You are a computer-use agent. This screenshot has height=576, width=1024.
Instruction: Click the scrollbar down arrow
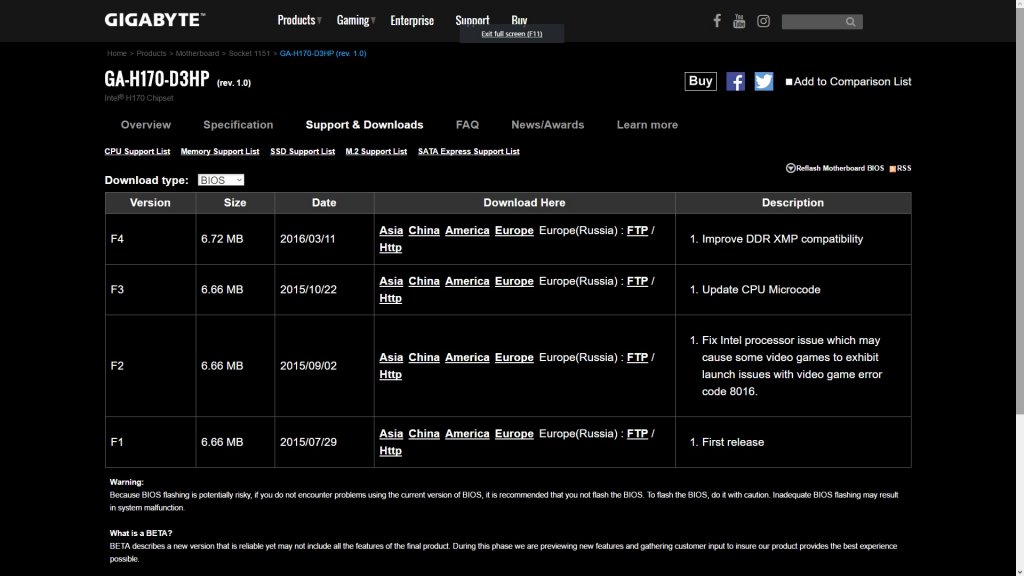[1019, 571]
